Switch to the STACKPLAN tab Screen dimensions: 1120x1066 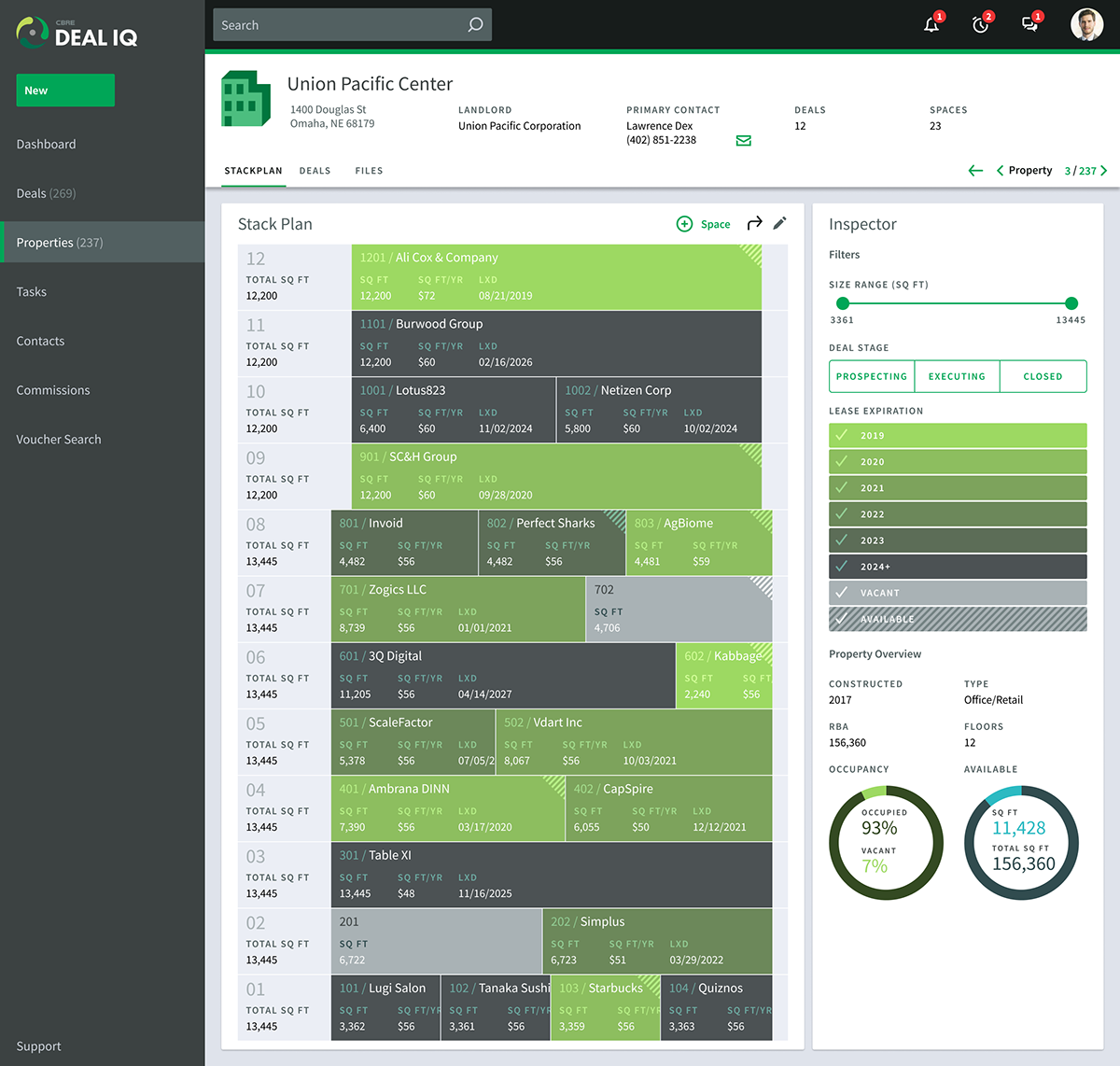click(253, 171)
